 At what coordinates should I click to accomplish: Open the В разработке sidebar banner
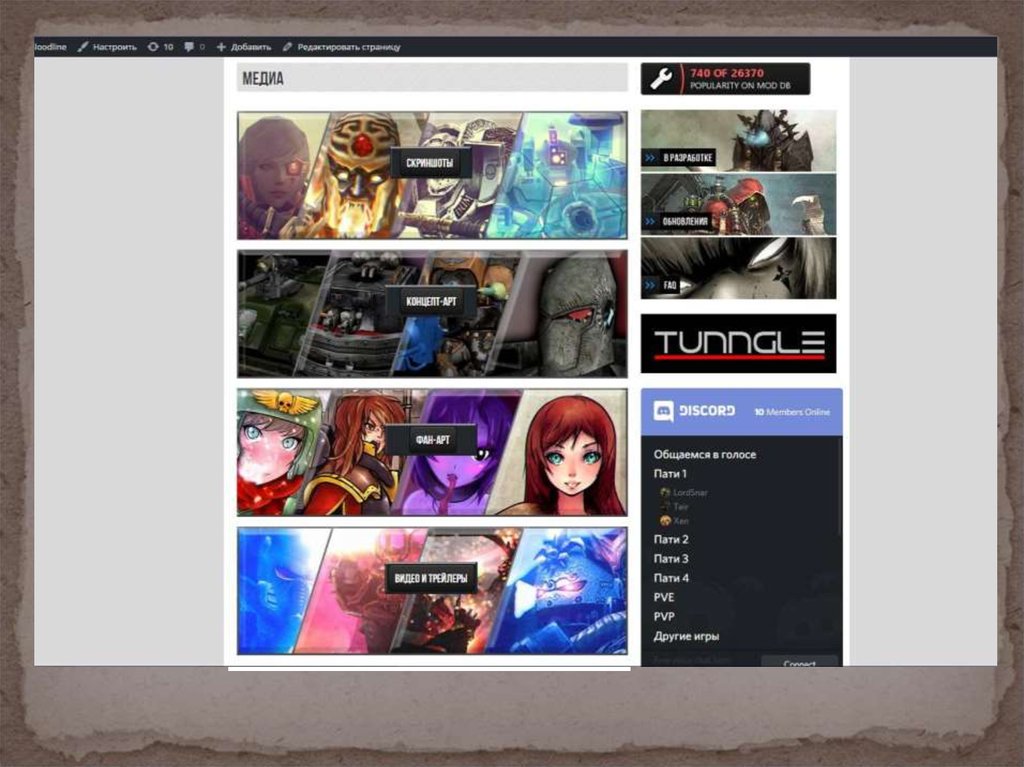coord(738,140)
